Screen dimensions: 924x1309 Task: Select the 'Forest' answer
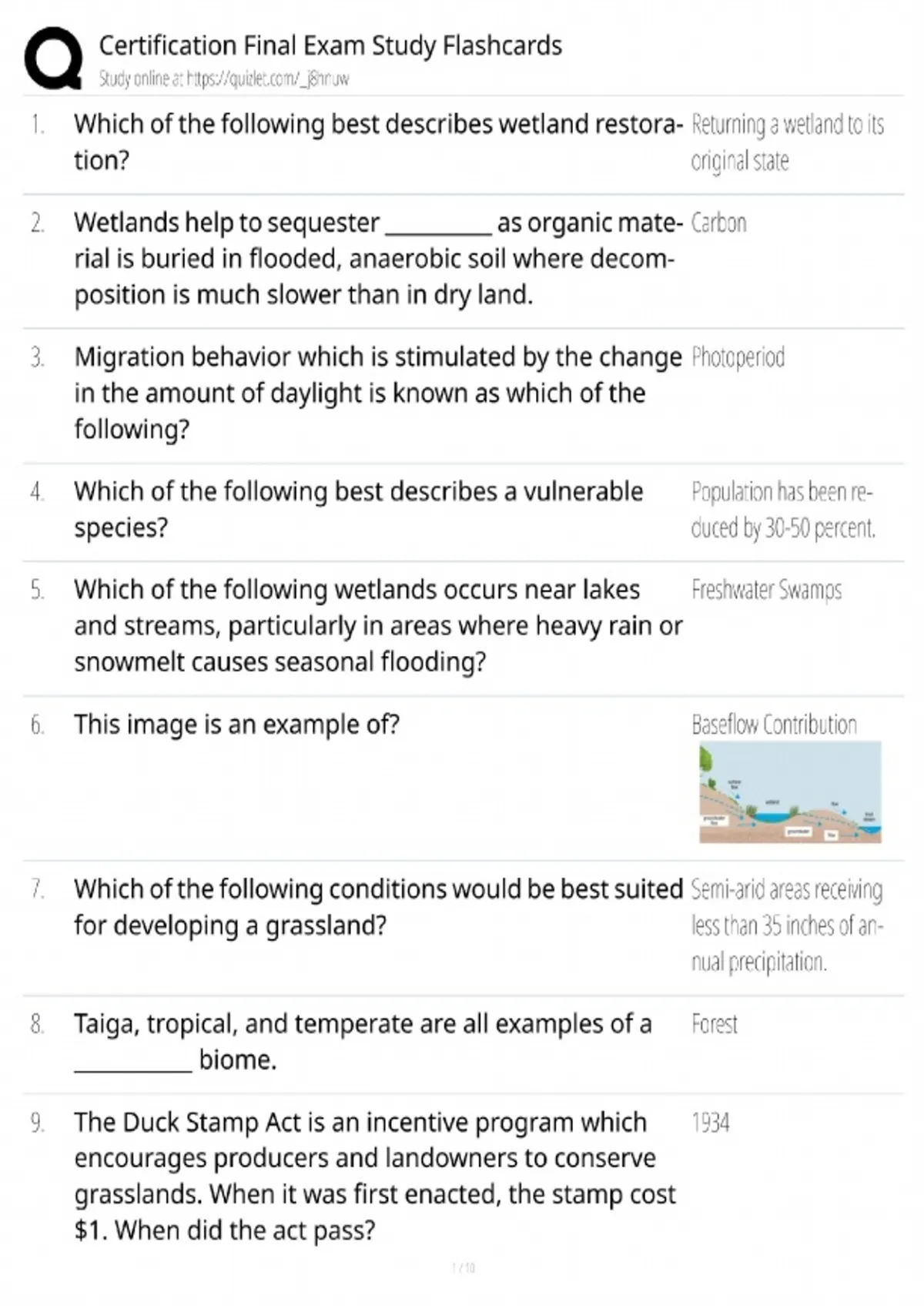pyautogui.click(x=714, y=1024)
